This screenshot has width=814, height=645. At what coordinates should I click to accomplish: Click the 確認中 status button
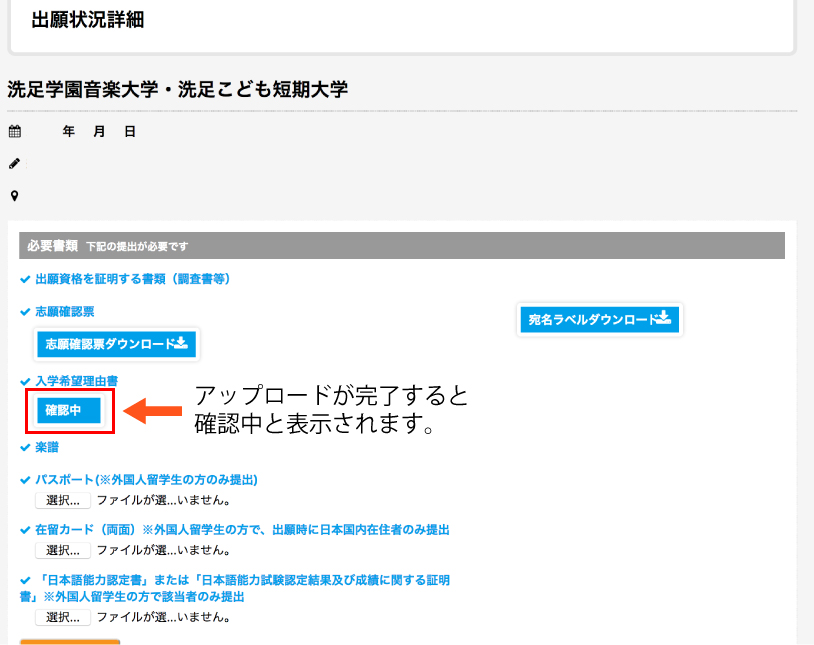[x=69, y=410]
